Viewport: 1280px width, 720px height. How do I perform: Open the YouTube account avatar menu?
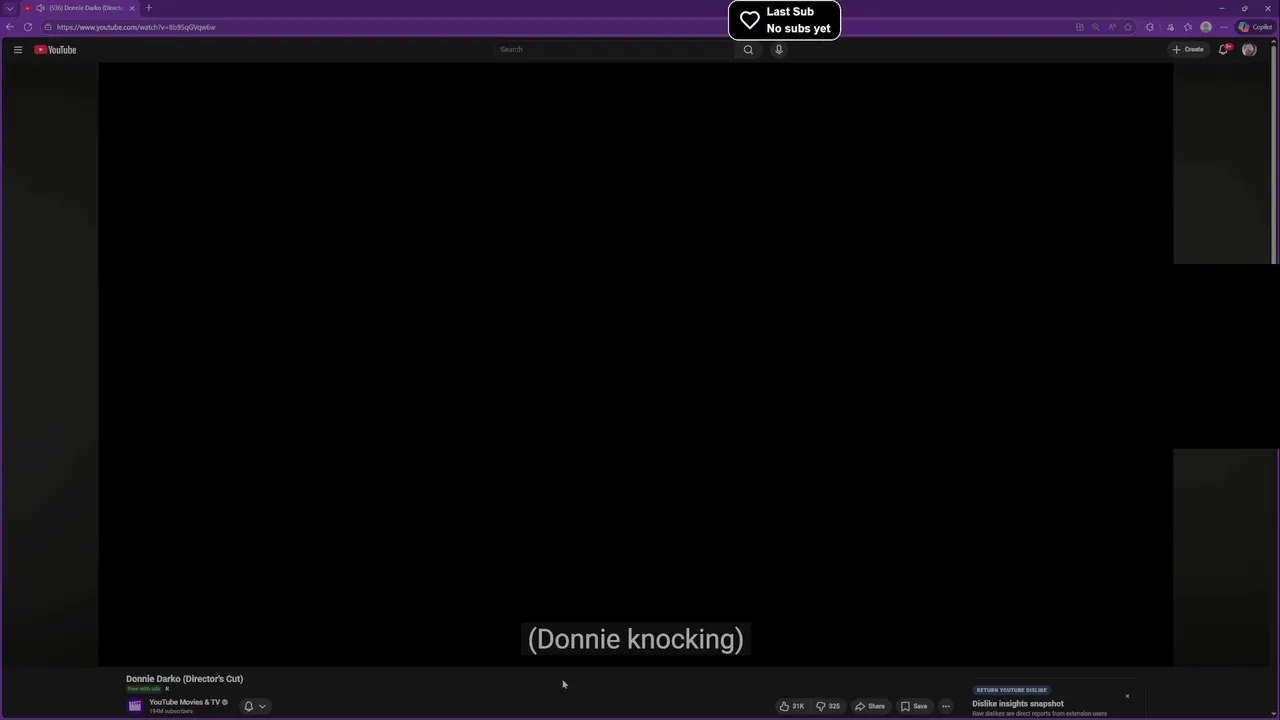click(x=1249, y=49)
